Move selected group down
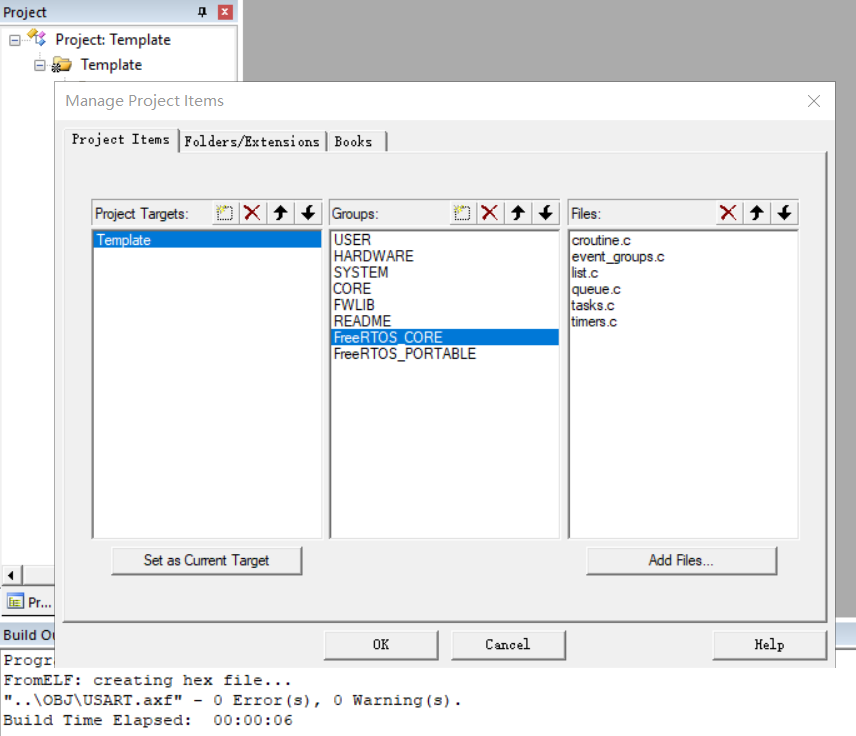This screenshot has height=736, width=856. [x=546, y=213]
